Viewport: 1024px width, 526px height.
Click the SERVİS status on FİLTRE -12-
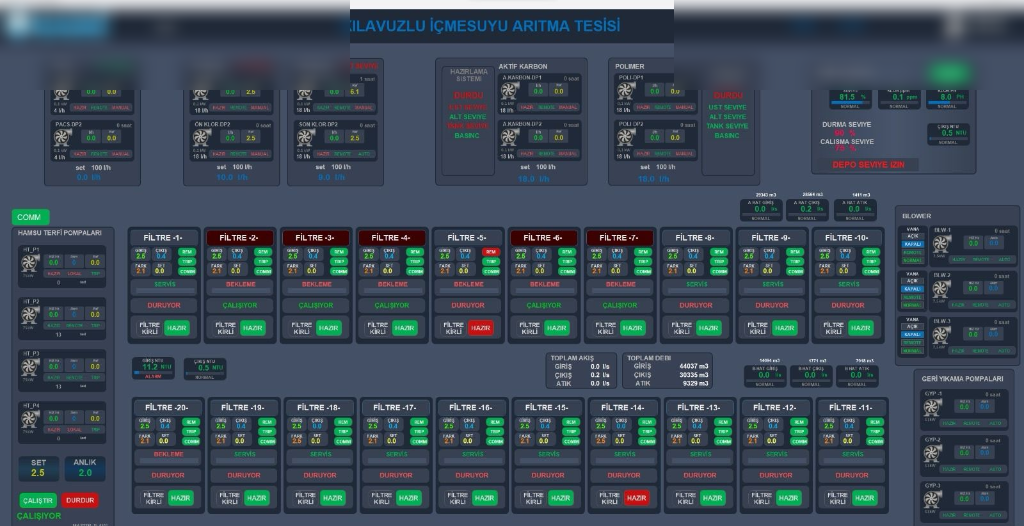(776, 454)
